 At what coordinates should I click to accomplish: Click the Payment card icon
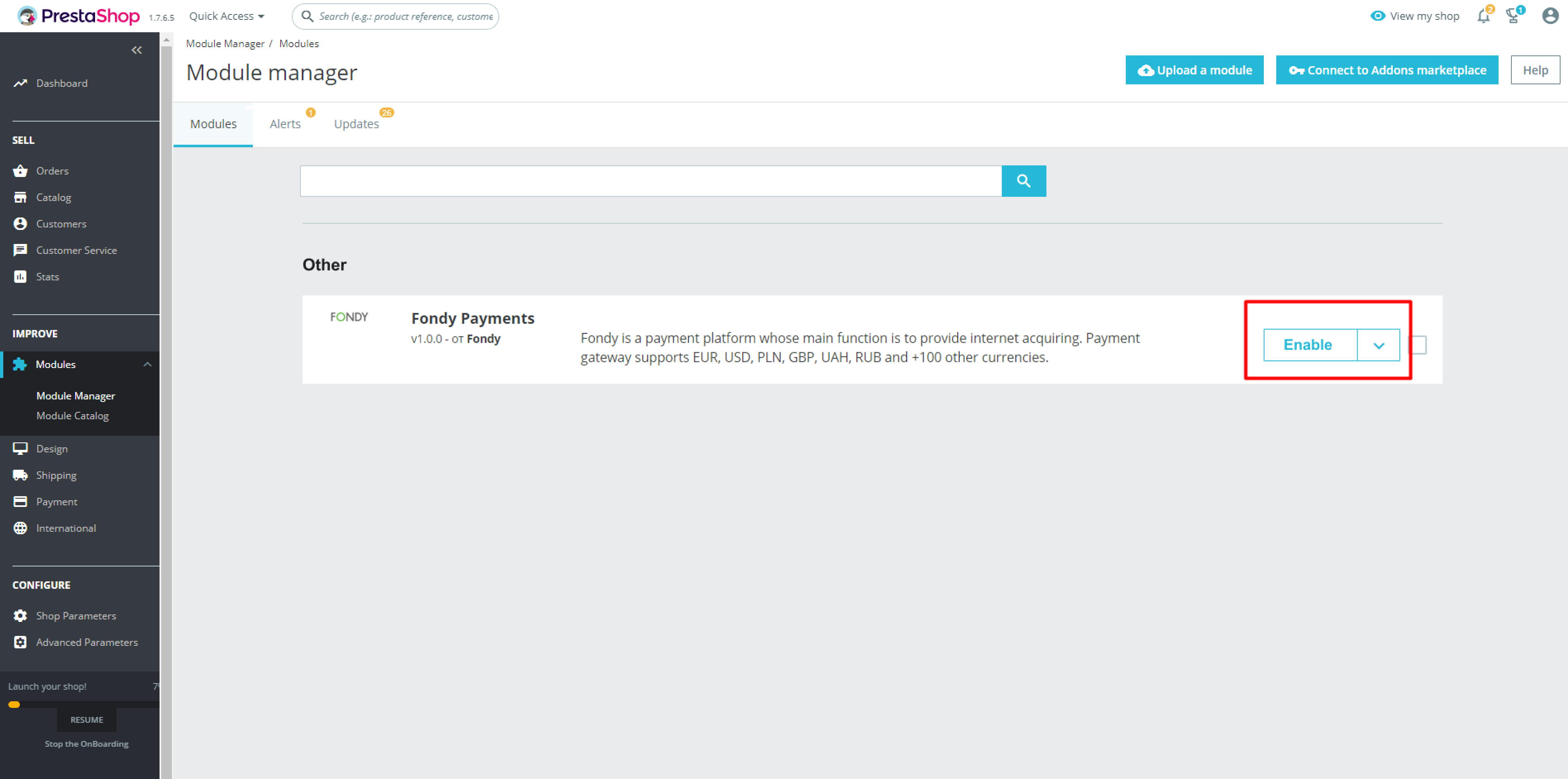coord(20,501)
